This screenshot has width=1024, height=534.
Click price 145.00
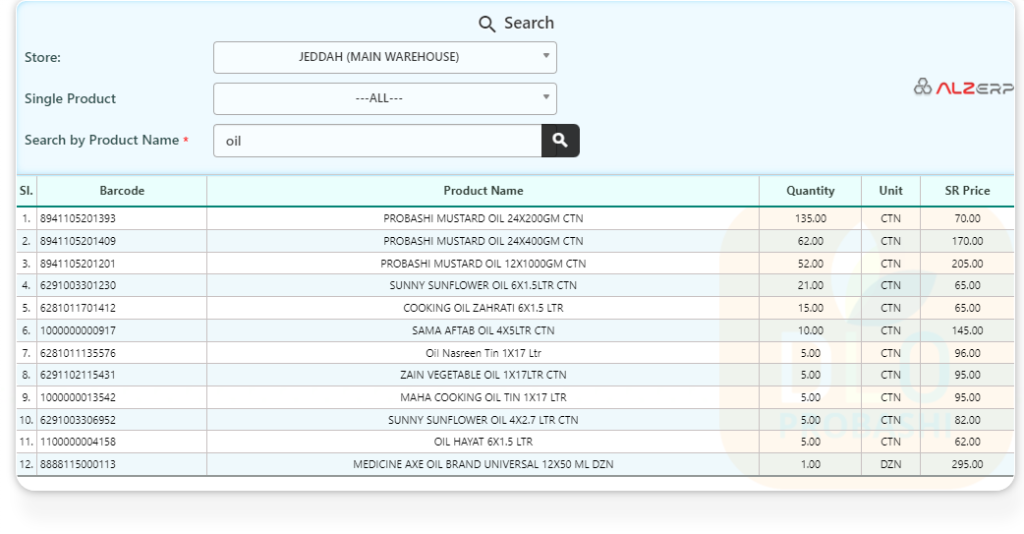pos(967,330)
